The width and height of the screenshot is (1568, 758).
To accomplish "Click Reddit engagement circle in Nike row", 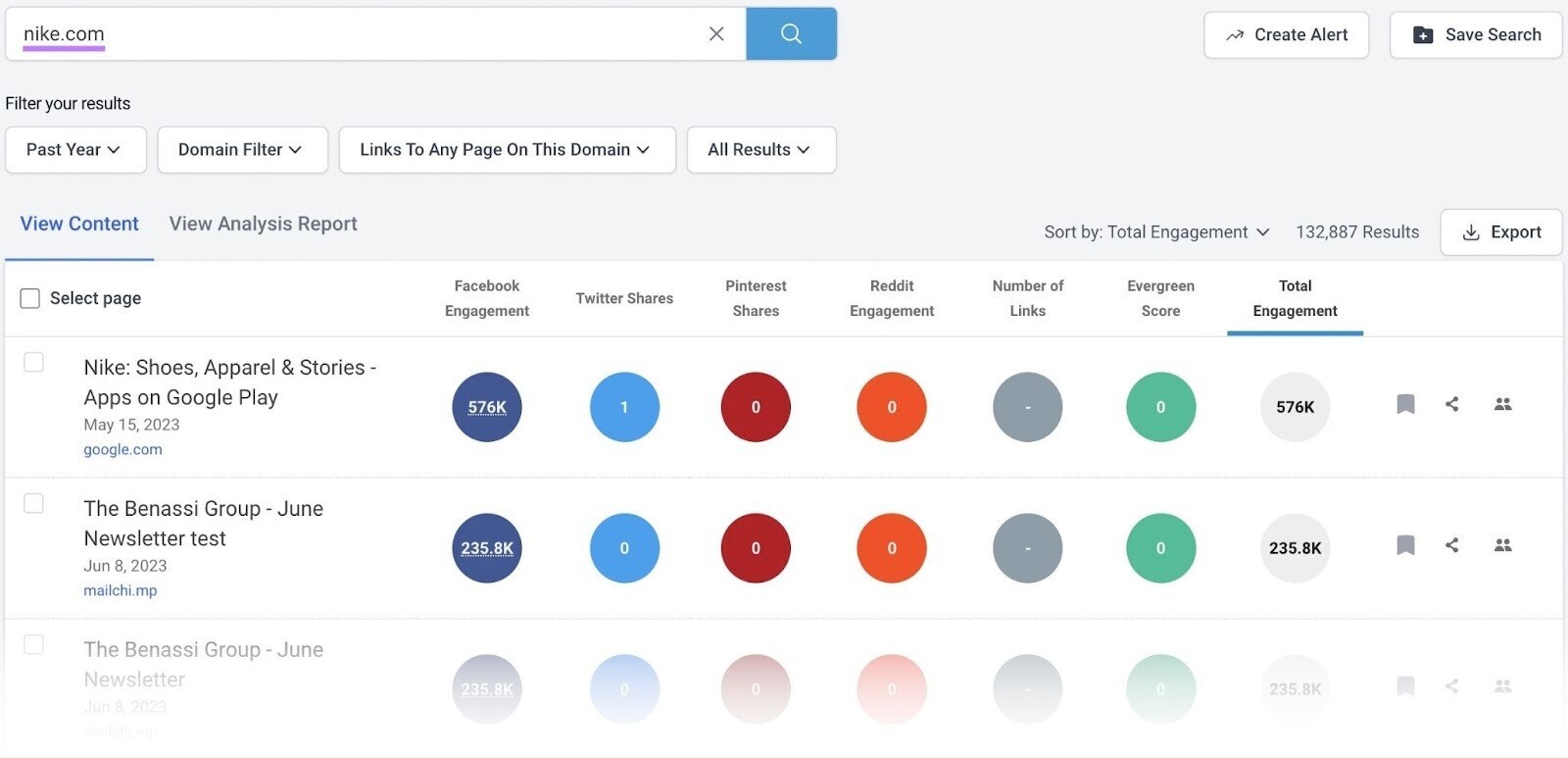I will [x=892, y=407].
